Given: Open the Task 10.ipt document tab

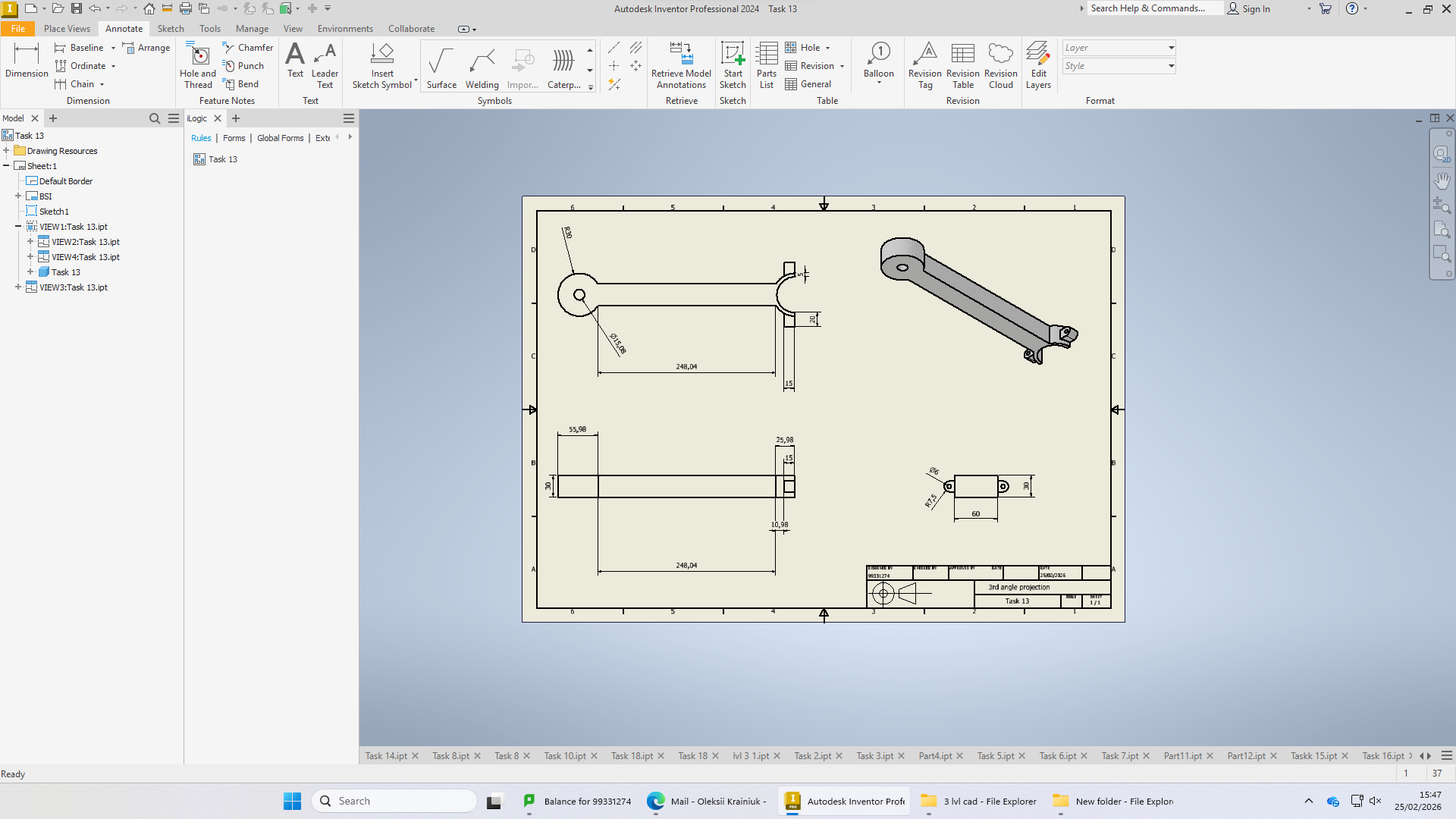Looking at the screenshot, I should point(565,756).
